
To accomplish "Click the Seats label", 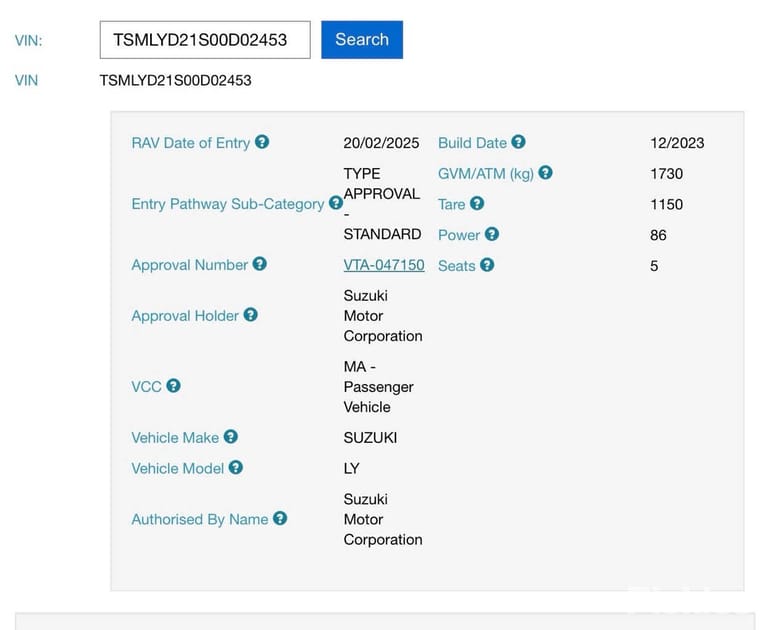I will tap(456, 266).
